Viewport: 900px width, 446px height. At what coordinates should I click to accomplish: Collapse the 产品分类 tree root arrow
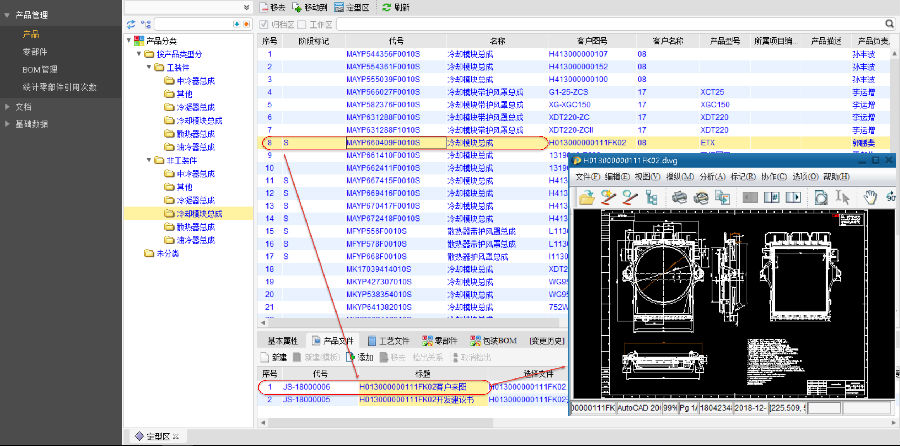(x=129, y=41)
